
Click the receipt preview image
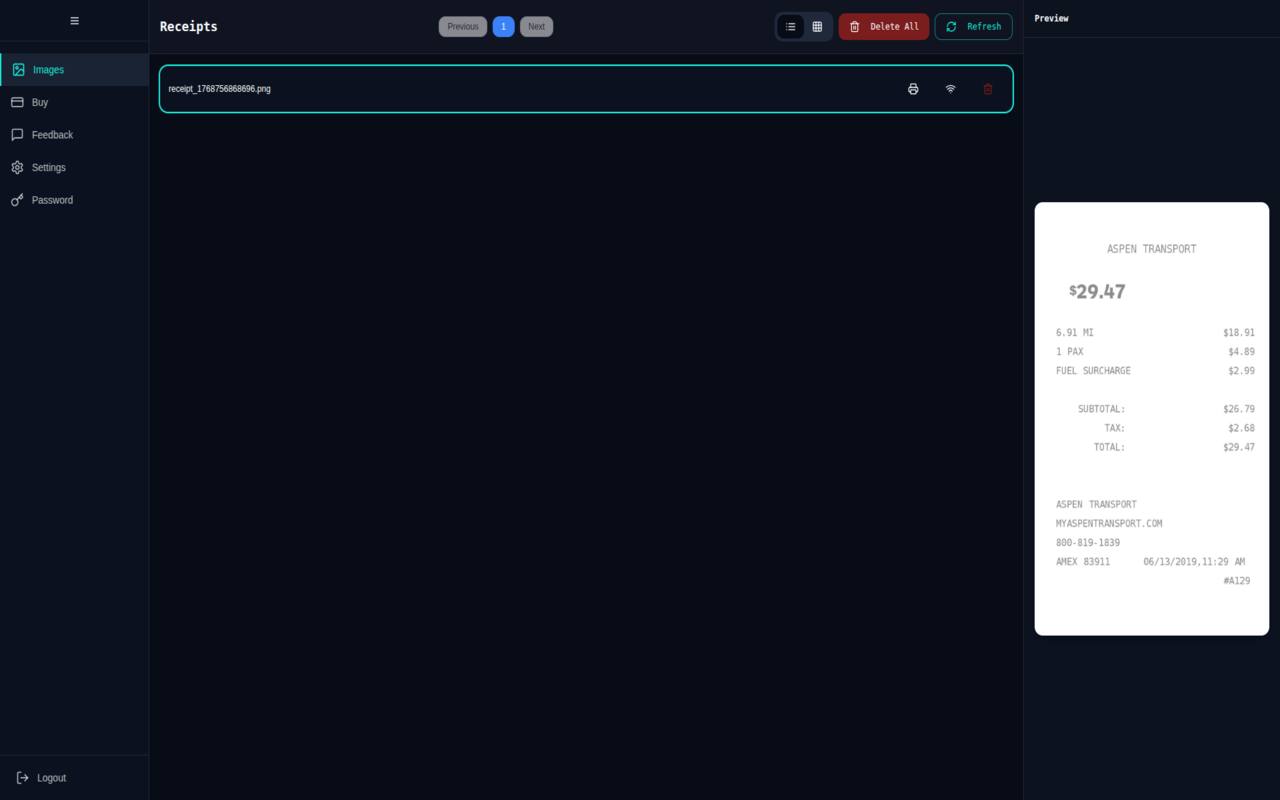[1152, 419]
